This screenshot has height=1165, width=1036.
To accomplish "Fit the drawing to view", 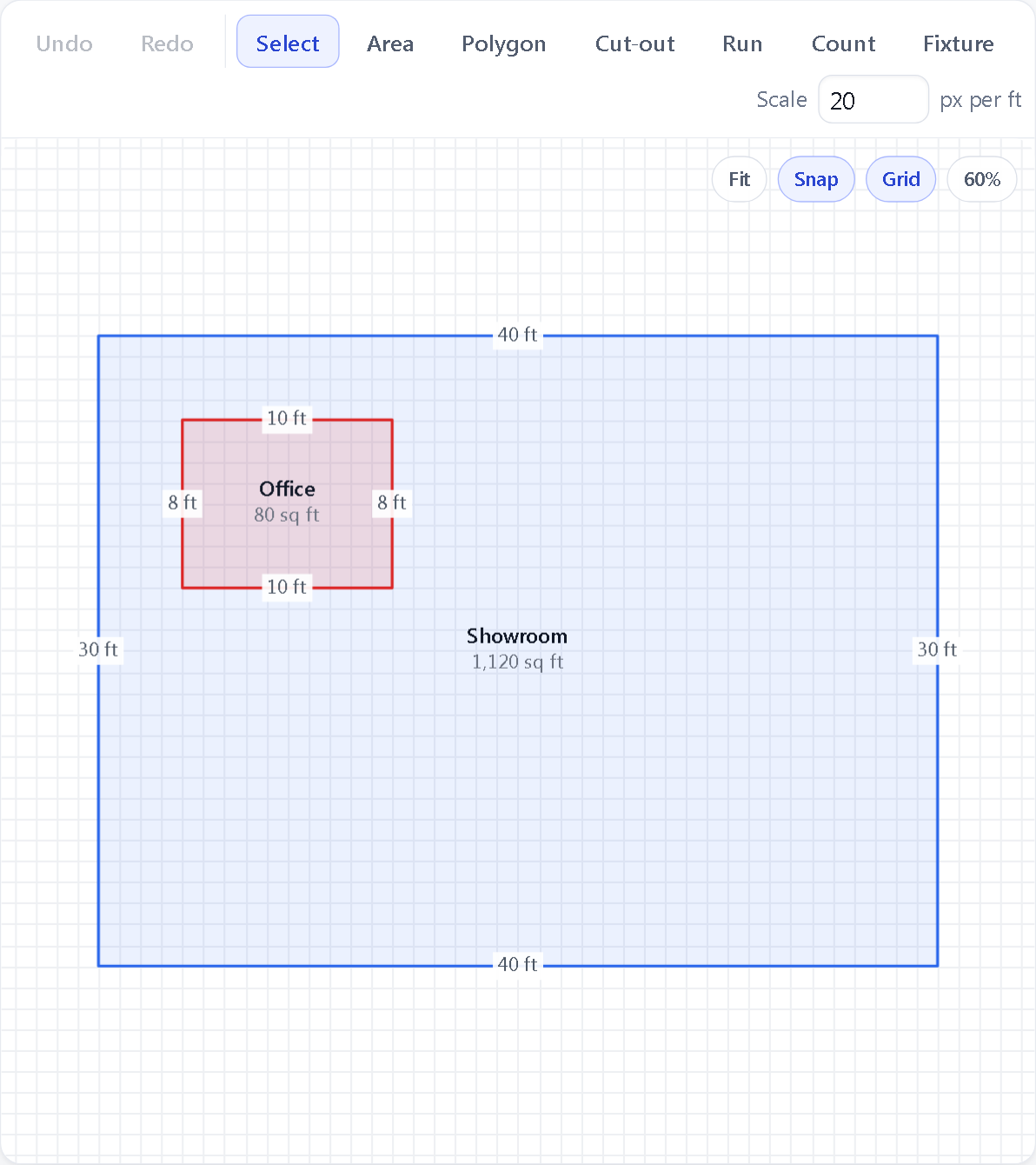I will point(740,179).
